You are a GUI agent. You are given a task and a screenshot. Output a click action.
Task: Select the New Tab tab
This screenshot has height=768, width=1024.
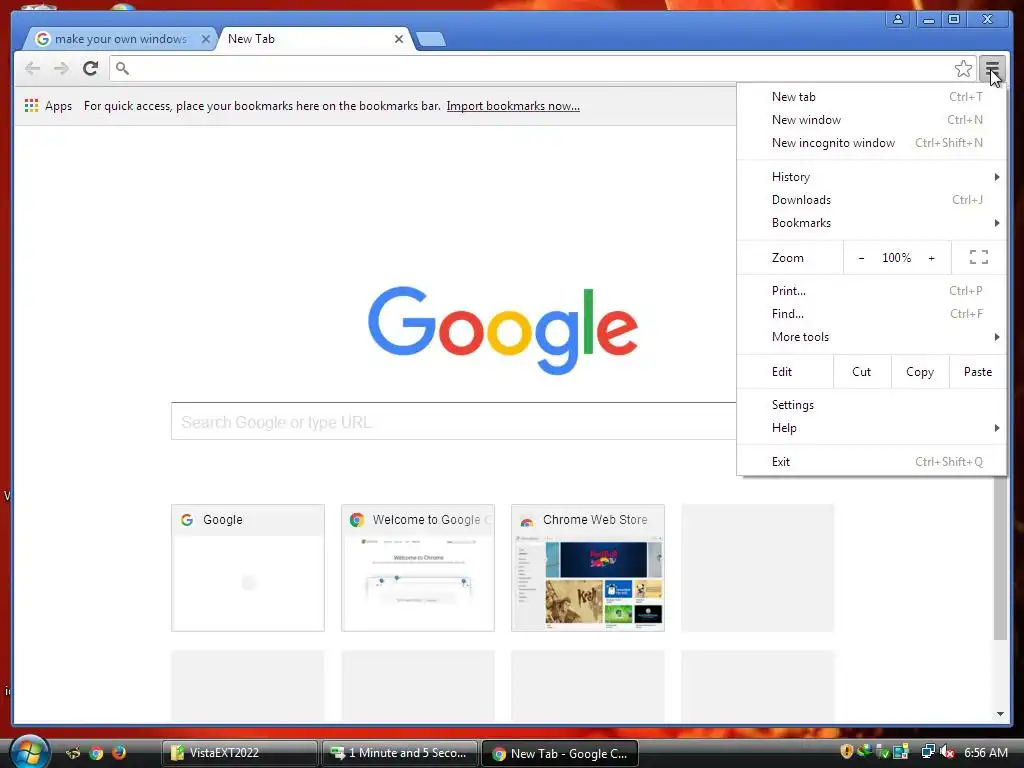(x=313, y=39)
